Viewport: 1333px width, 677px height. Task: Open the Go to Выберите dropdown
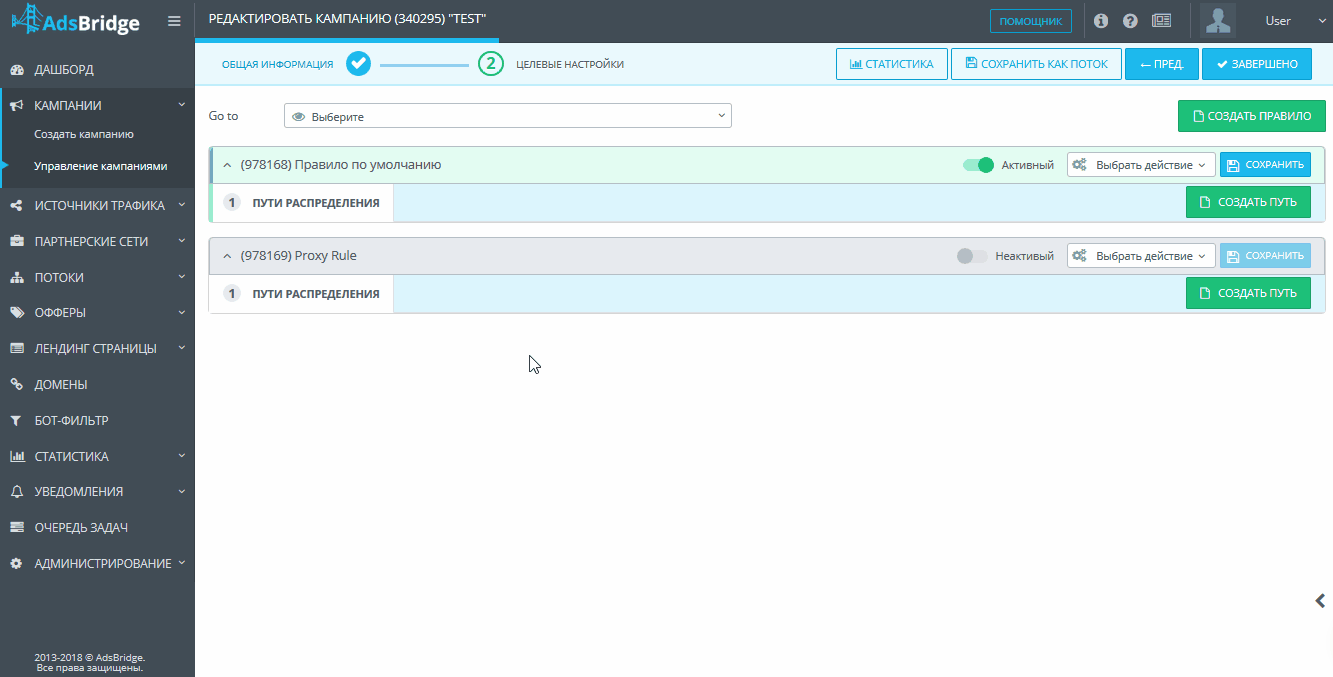tap(508, 116)
